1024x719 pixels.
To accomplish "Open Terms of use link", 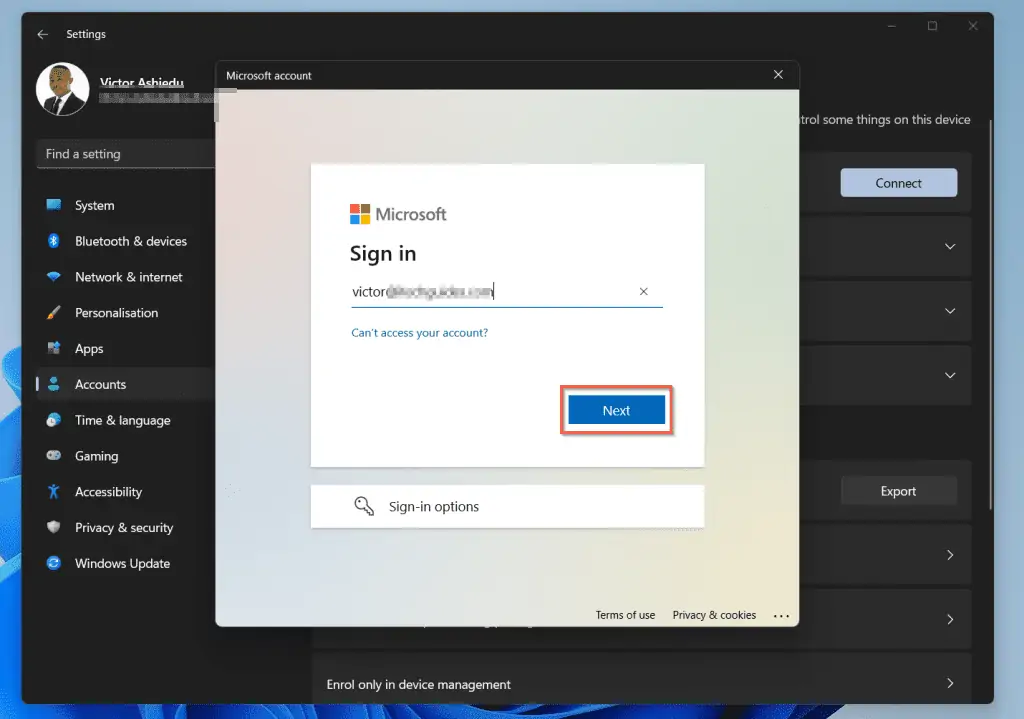I will coord(625,615).
